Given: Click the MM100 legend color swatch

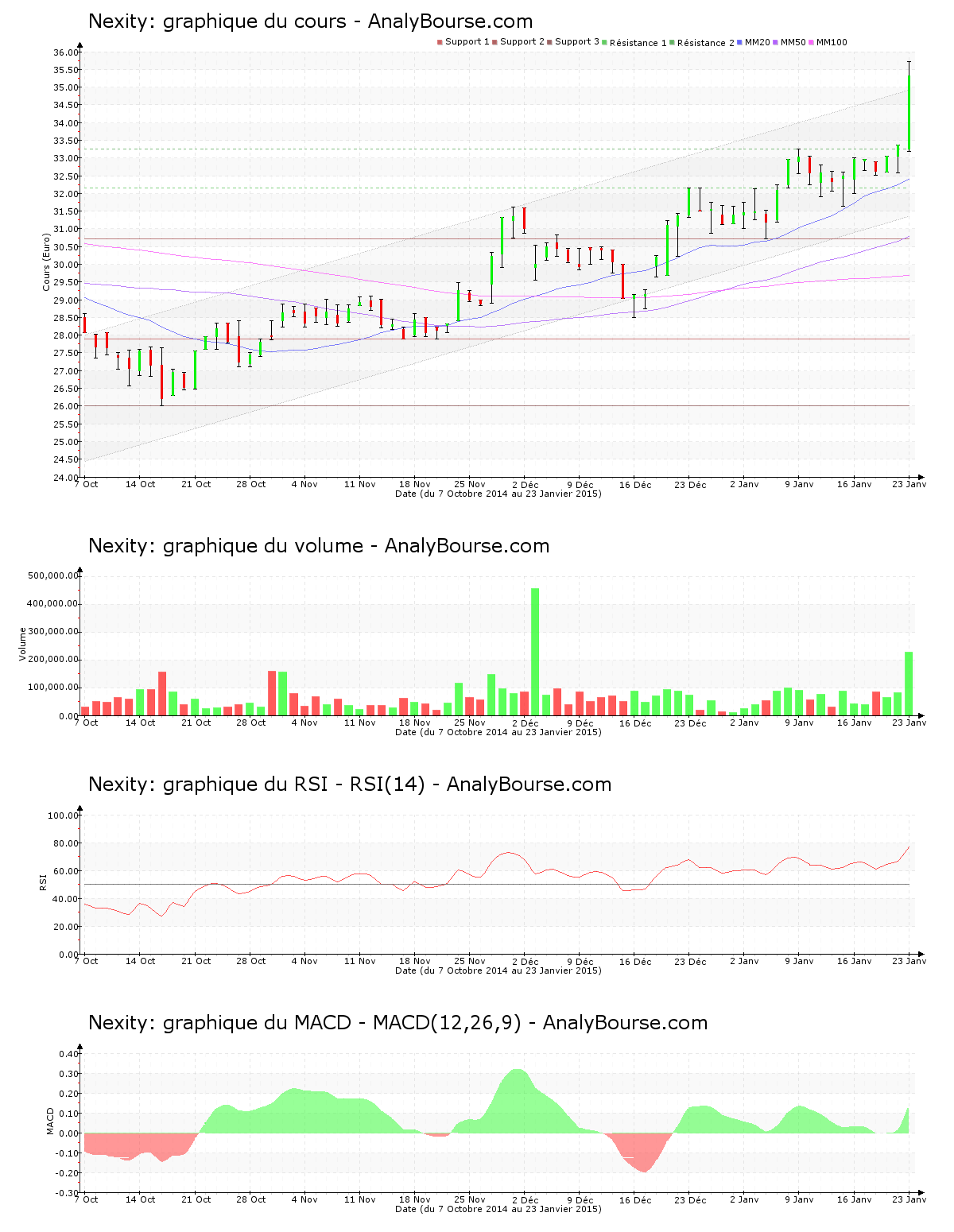Looking at the screenshot, I should [x=811, y=42].
